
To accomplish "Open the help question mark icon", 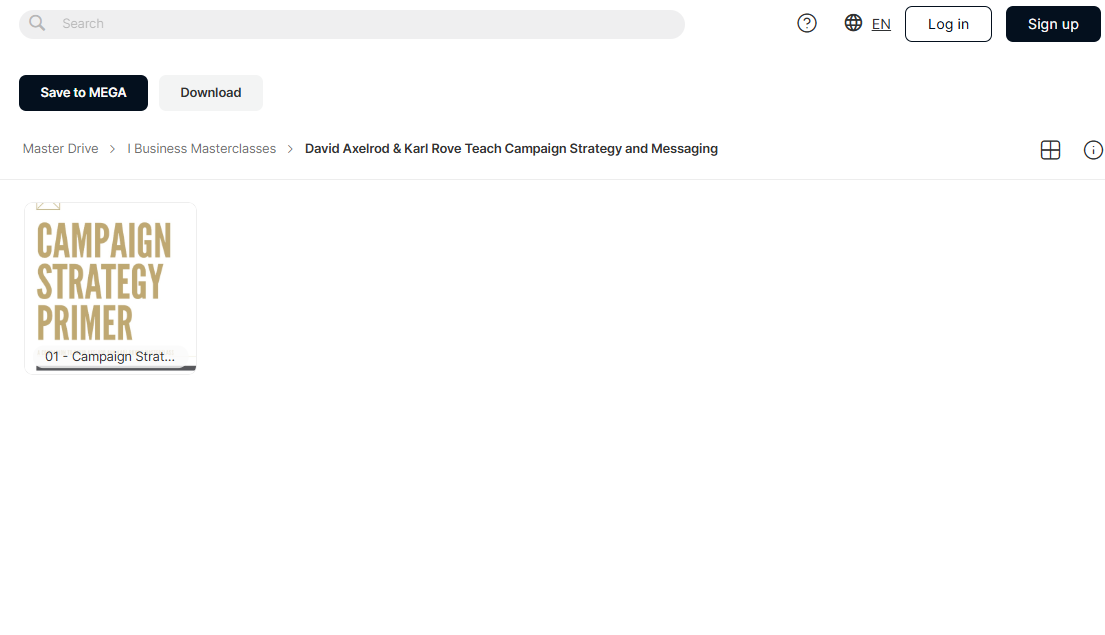I will click(807, 23).
